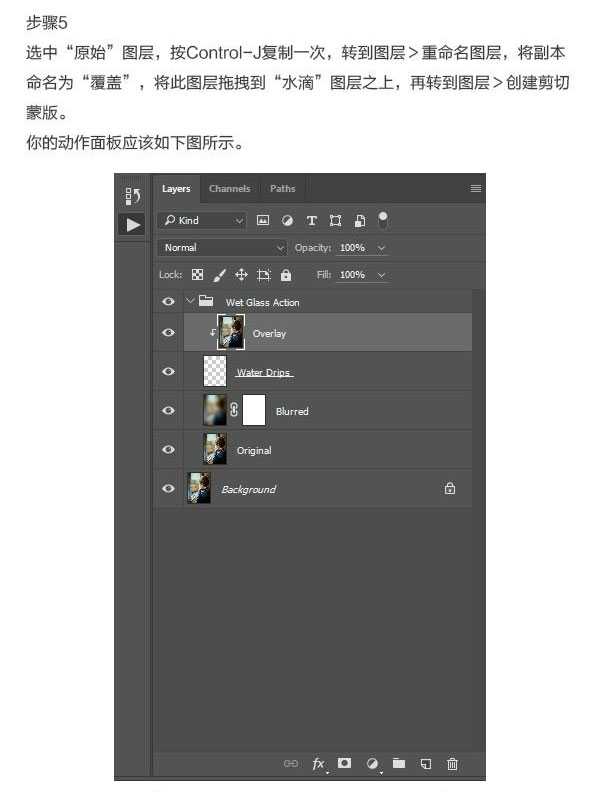Open the Normal blend mode dropdown
The width and height of the screenshot is (600, 792).
[223, 248]
